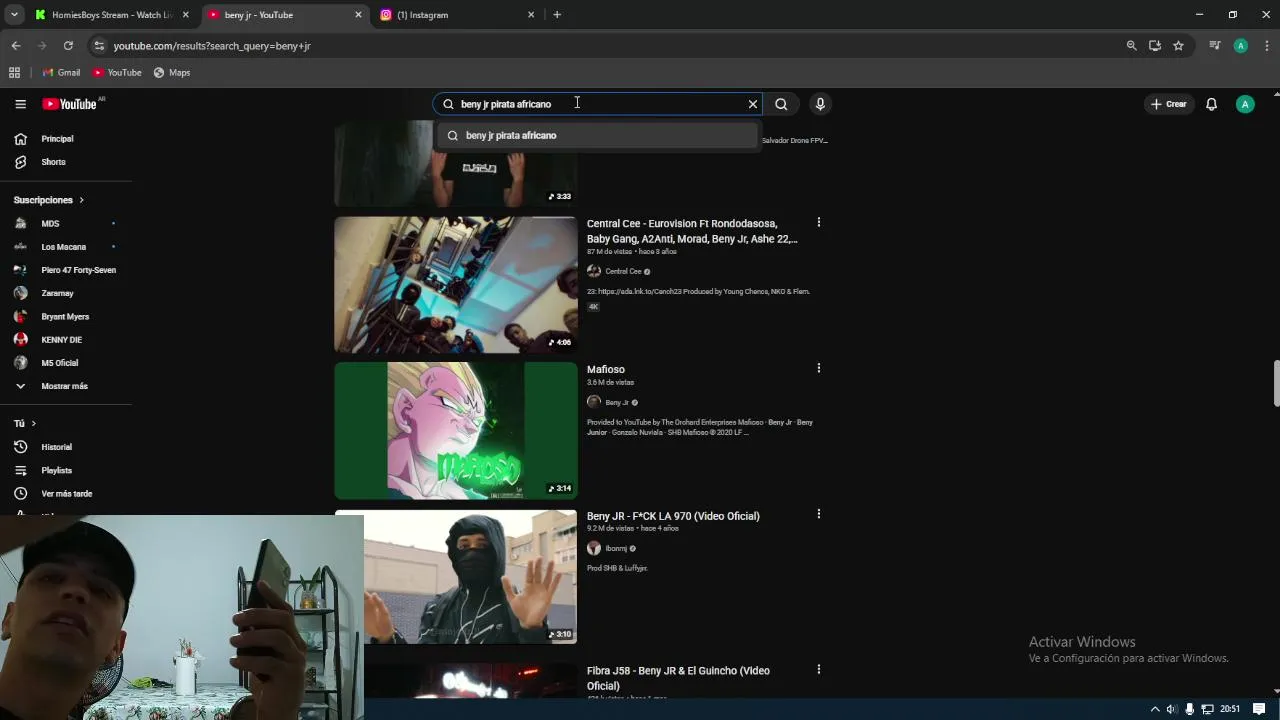Click the address bar URL
The width and height of the screenshot is (1280, 720).
[x=212, y=46]
